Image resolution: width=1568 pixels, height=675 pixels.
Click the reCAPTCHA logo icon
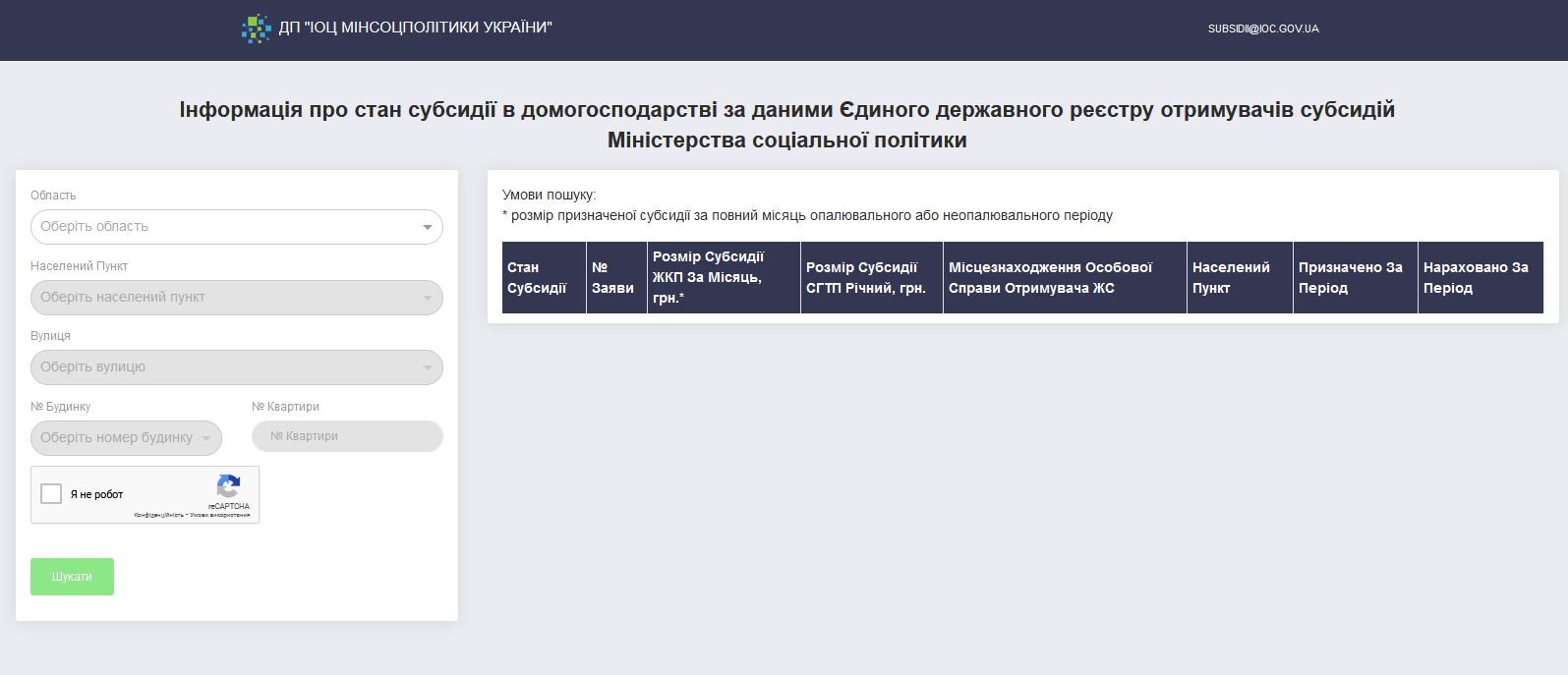click(228, 486)
